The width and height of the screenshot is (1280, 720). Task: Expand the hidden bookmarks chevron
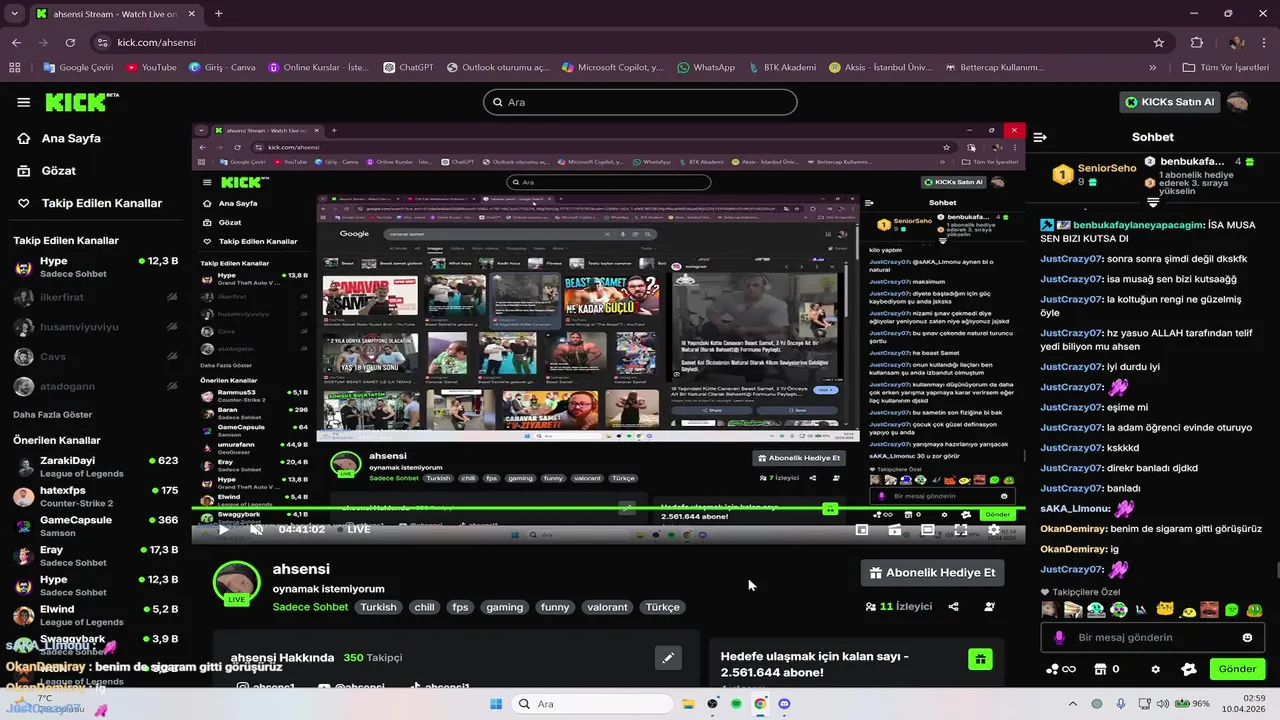(x=1153, y=67)
